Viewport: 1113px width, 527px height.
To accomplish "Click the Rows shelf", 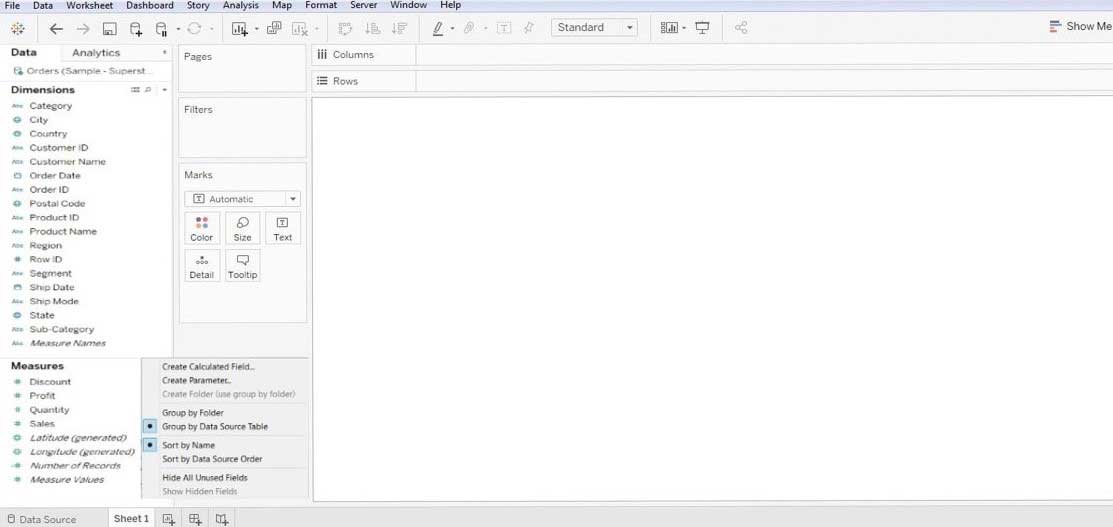I will coord(712,81).
